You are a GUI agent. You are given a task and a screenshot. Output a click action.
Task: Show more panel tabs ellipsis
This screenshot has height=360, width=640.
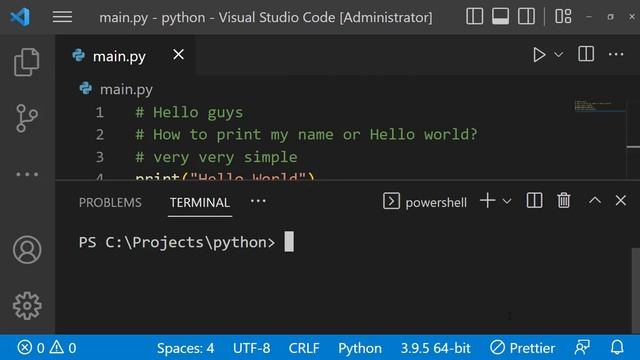tap(258, 201)
